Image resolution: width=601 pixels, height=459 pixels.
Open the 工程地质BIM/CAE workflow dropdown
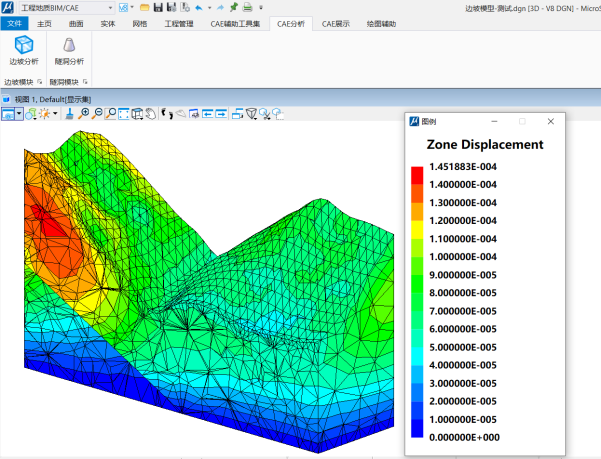[x=109, y=7]
